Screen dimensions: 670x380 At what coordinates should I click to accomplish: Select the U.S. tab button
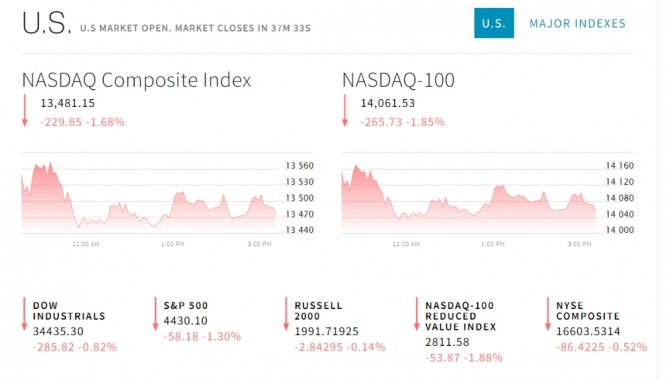[x=494, y=23]
